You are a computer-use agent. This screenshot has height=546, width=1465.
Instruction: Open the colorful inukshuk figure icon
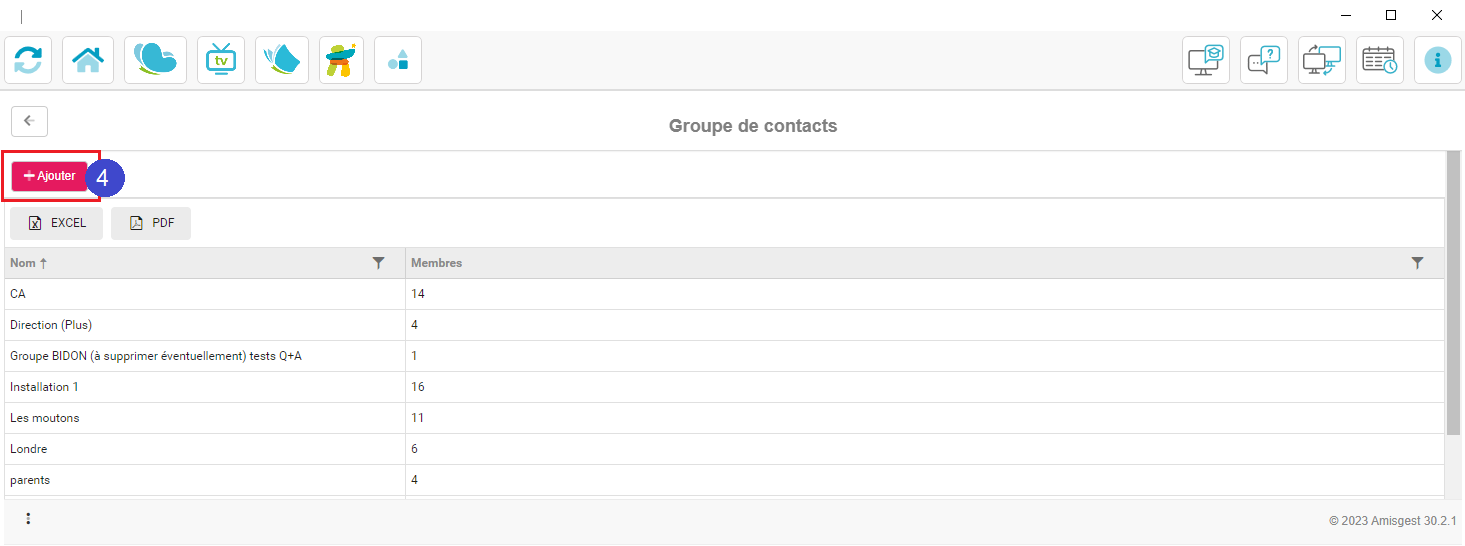340,60
